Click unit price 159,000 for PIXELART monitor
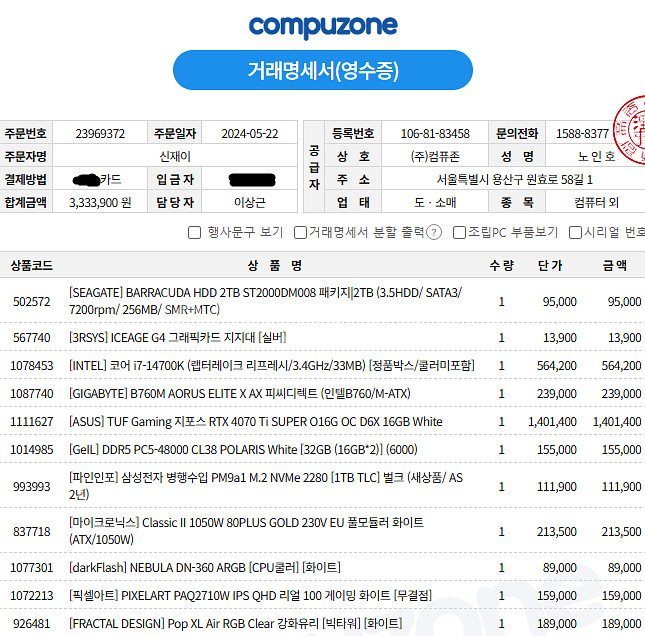Screen dimensions: 645x636 coord(557,596)
